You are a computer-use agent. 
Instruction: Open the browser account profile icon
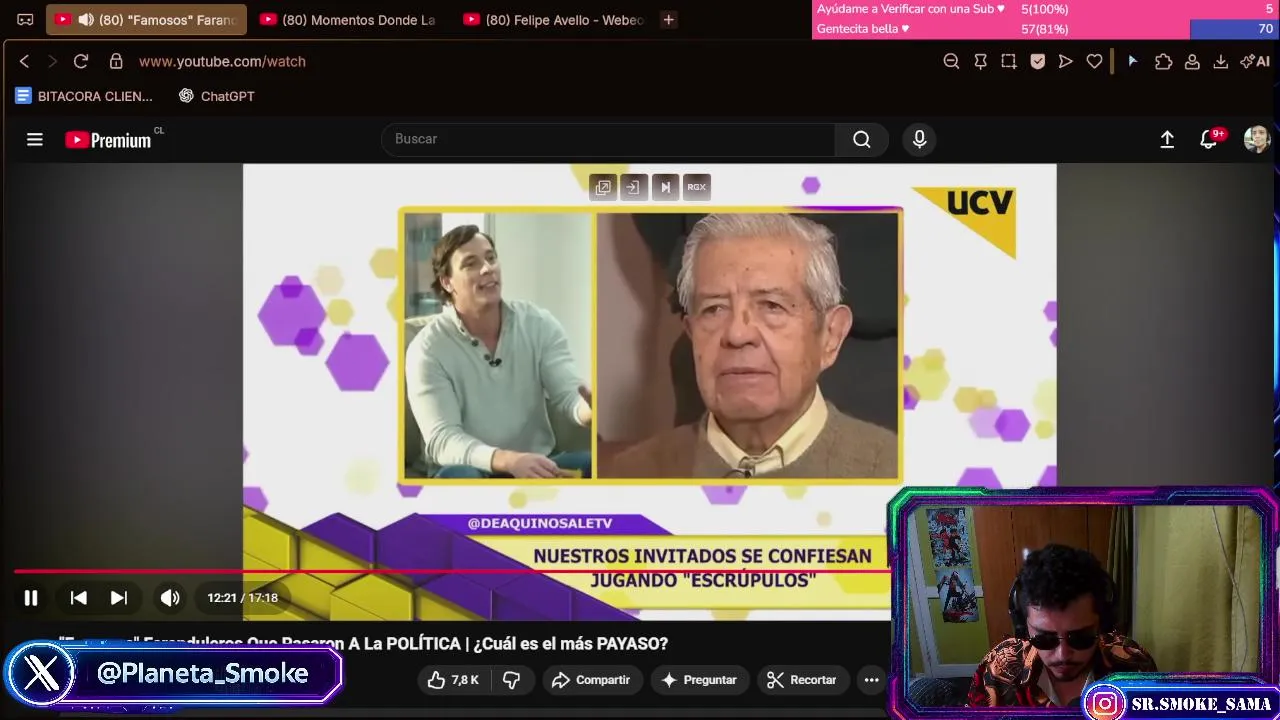1192,61
